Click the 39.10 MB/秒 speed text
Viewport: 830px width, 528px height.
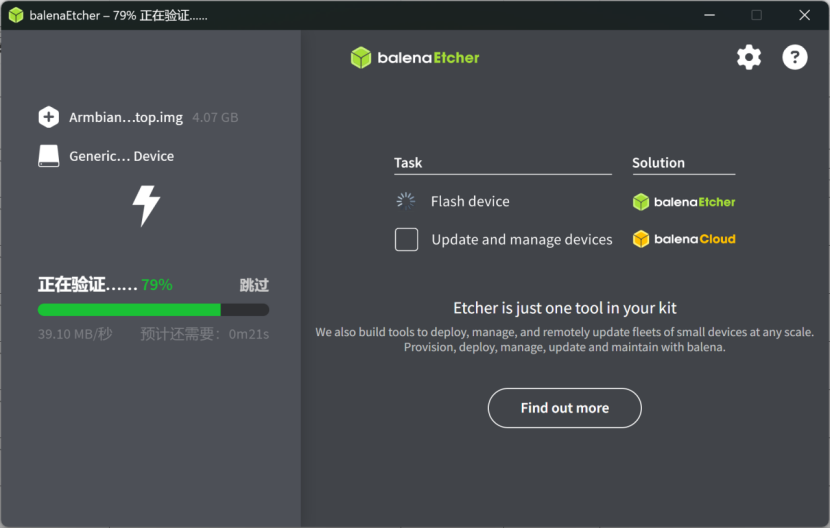tap(75, 334)
